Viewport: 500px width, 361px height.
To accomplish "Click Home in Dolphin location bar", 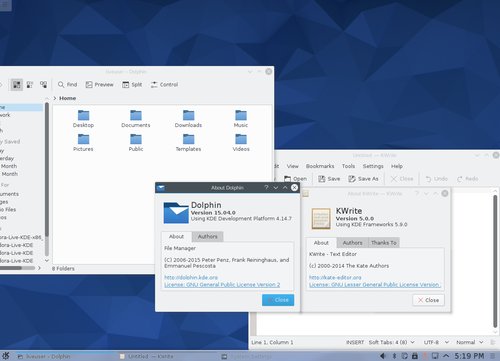I will coord(68,98).
